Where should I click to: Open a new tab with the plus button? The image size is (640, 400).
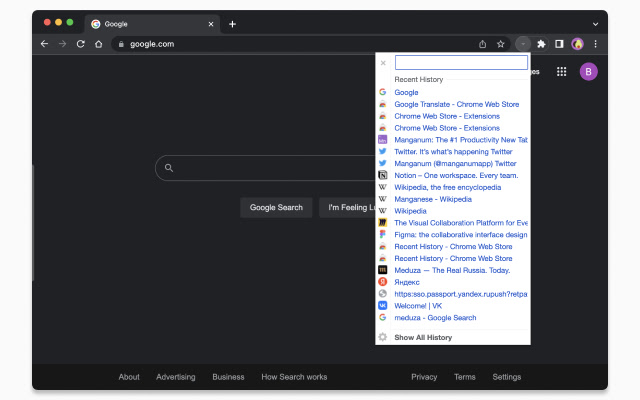[232, 24]
